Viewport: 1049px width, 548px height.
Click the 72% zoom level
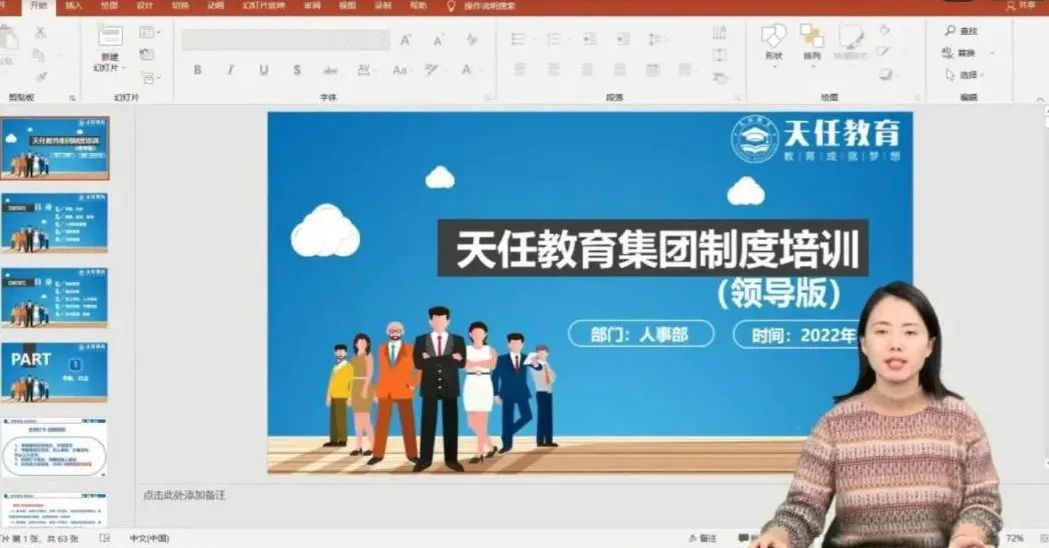1014,538
